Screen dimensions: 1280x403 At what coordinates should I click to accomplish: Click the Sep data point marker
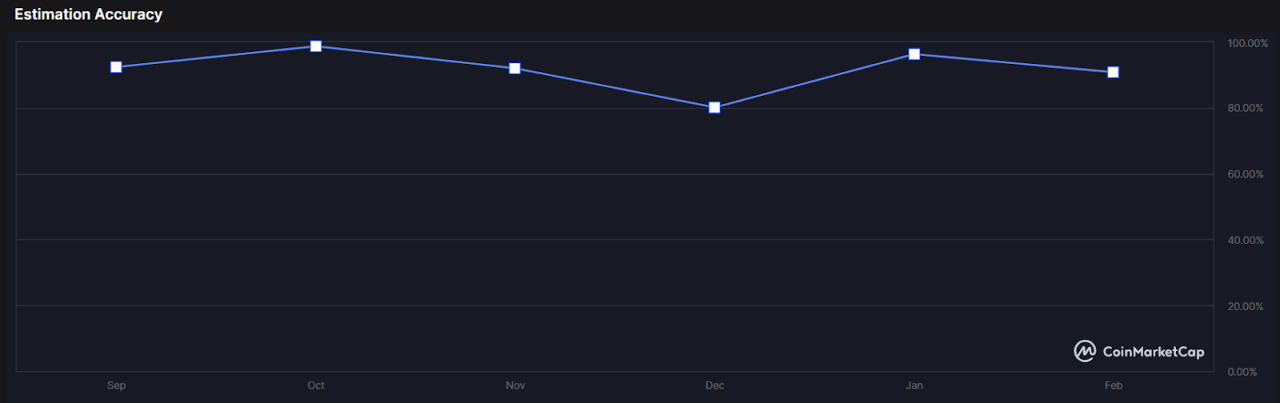[x=116, y=67]
